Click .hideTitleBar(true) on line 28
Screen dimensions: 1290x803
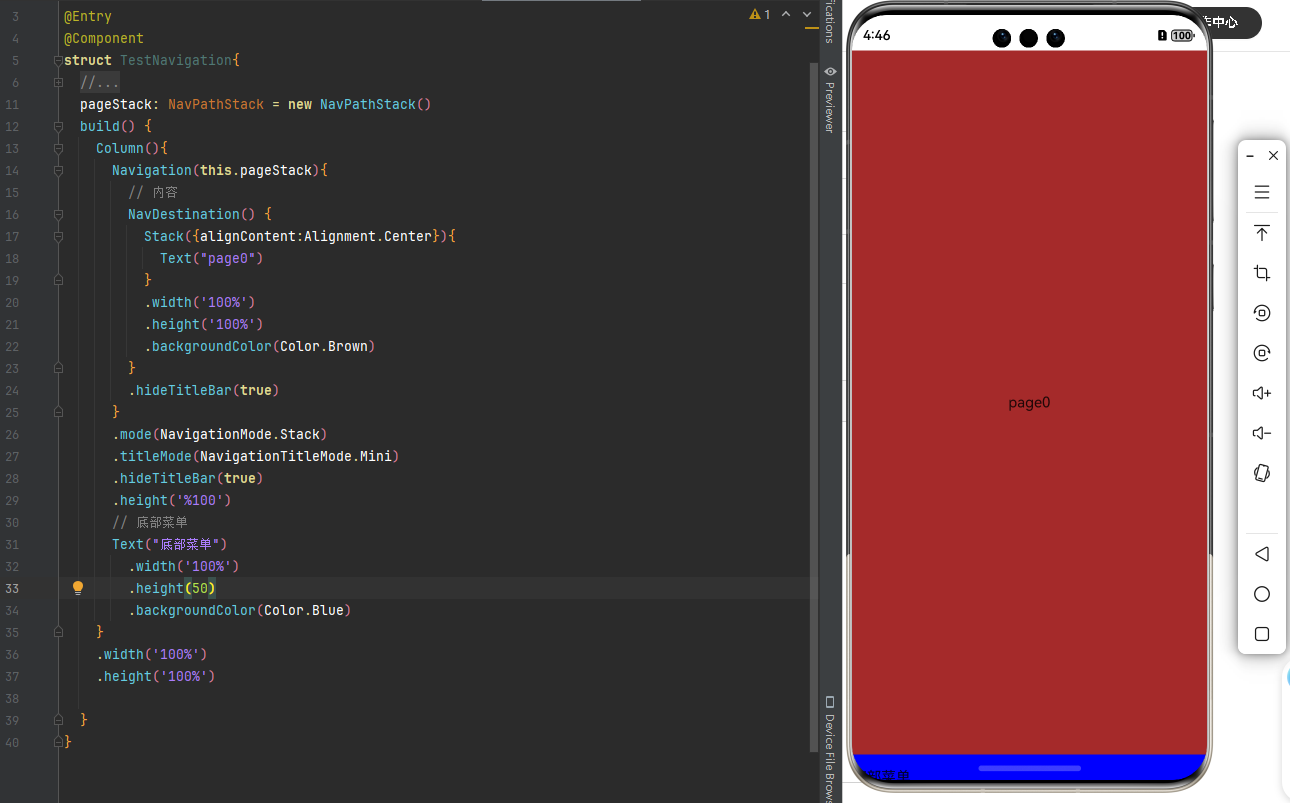tap(188, 478)
